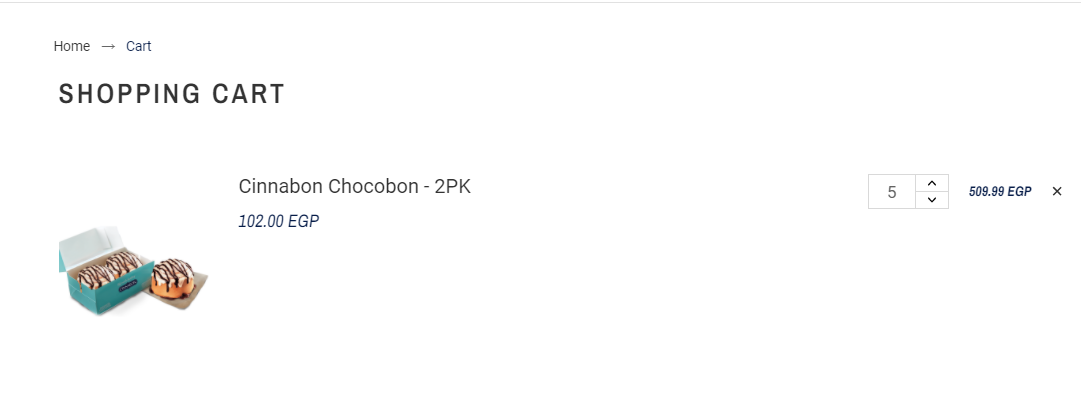This screenshot has width=1081, height=417.
Task: Select the number in the quantity box
Action: coord(892,192)
